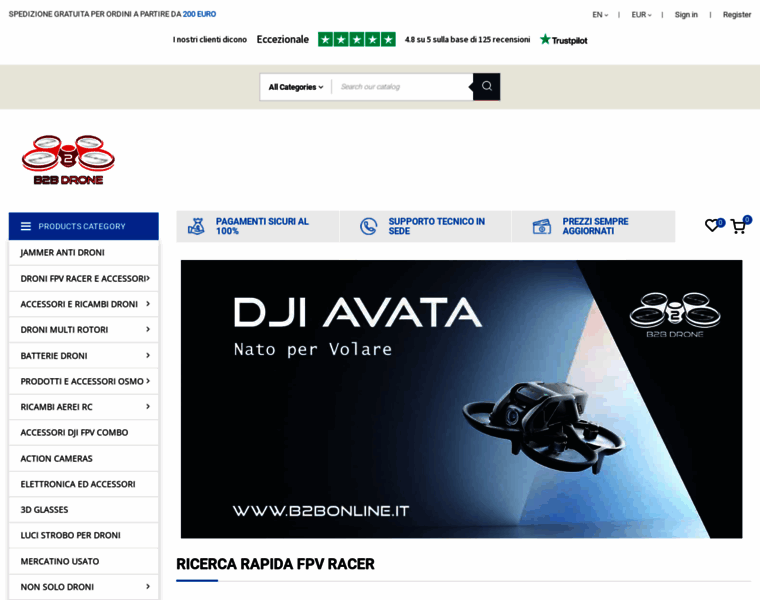
Task: Open Action Cameras category
Action: click(83, 458)
